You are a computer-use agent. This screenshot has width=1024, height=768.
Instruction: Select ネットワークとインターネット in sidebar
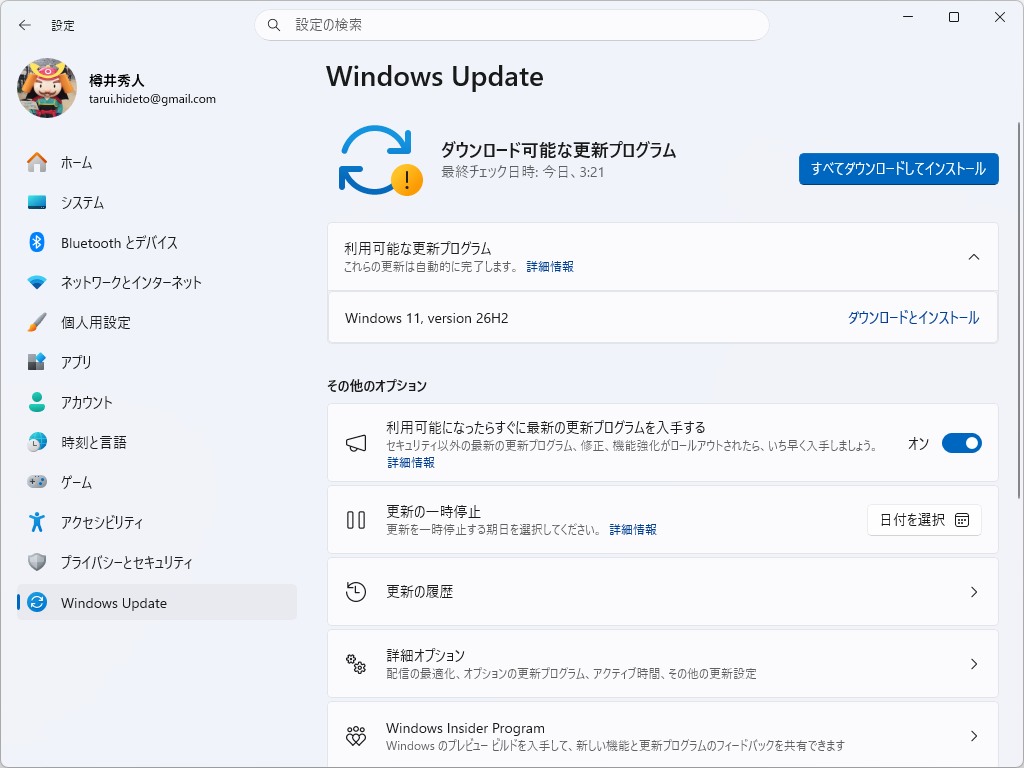click(x=157, y=282)
